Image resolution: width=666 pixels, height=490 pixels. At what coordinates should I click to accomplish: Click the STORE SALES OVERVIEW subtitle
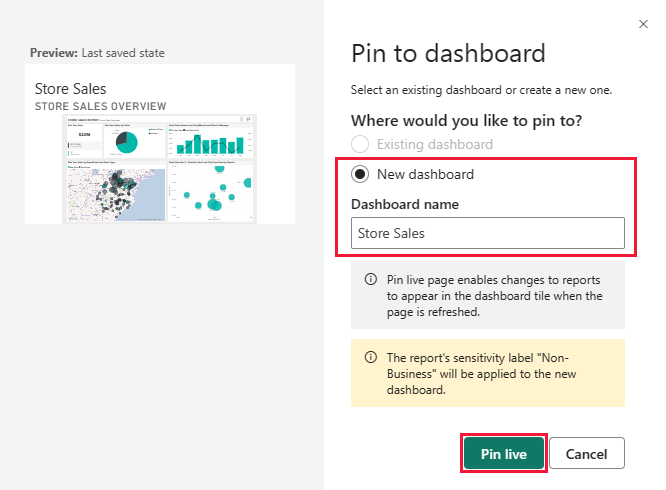[100, 106]
